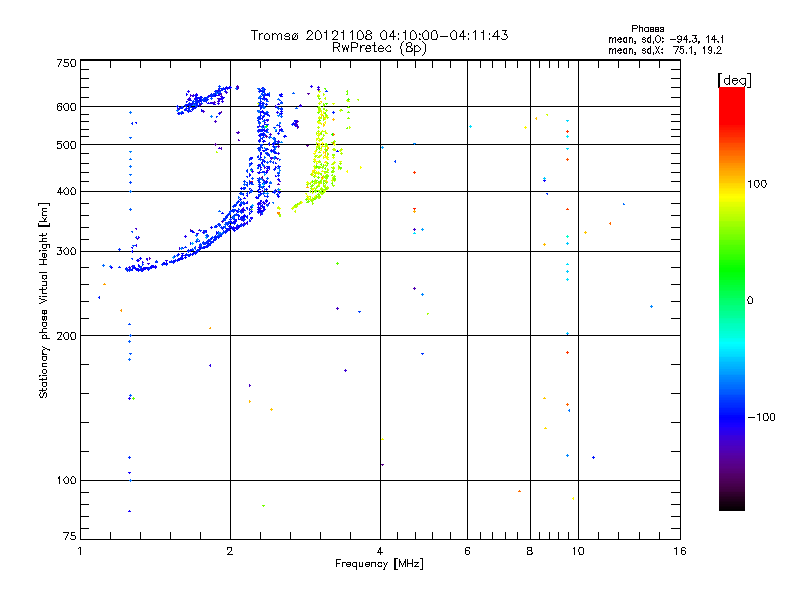Click the '2' x-axis tick label
The image size is (800, 600).
coord(230,552)
